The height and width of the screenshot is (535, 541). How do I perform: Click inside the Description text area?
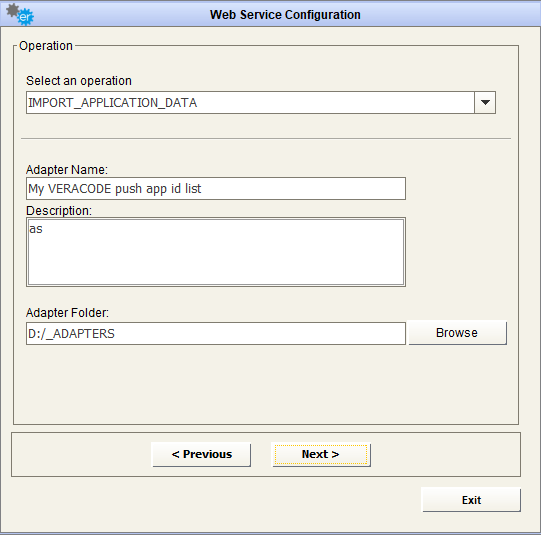click(x=216, y=252)
